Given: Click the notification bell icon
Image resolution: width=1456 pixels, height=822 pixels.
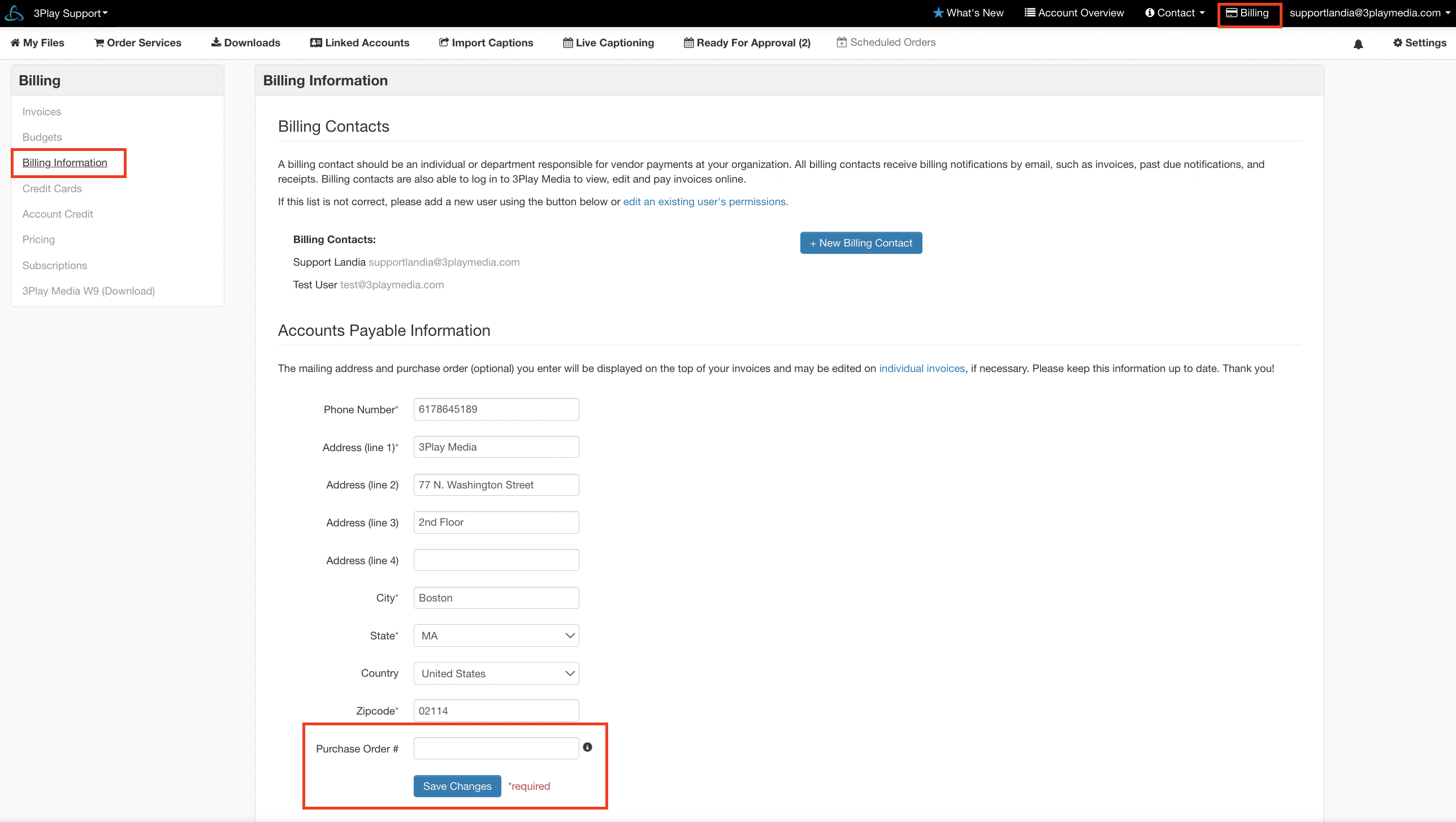Looking at the screenshot, I should coord(1358,44).
